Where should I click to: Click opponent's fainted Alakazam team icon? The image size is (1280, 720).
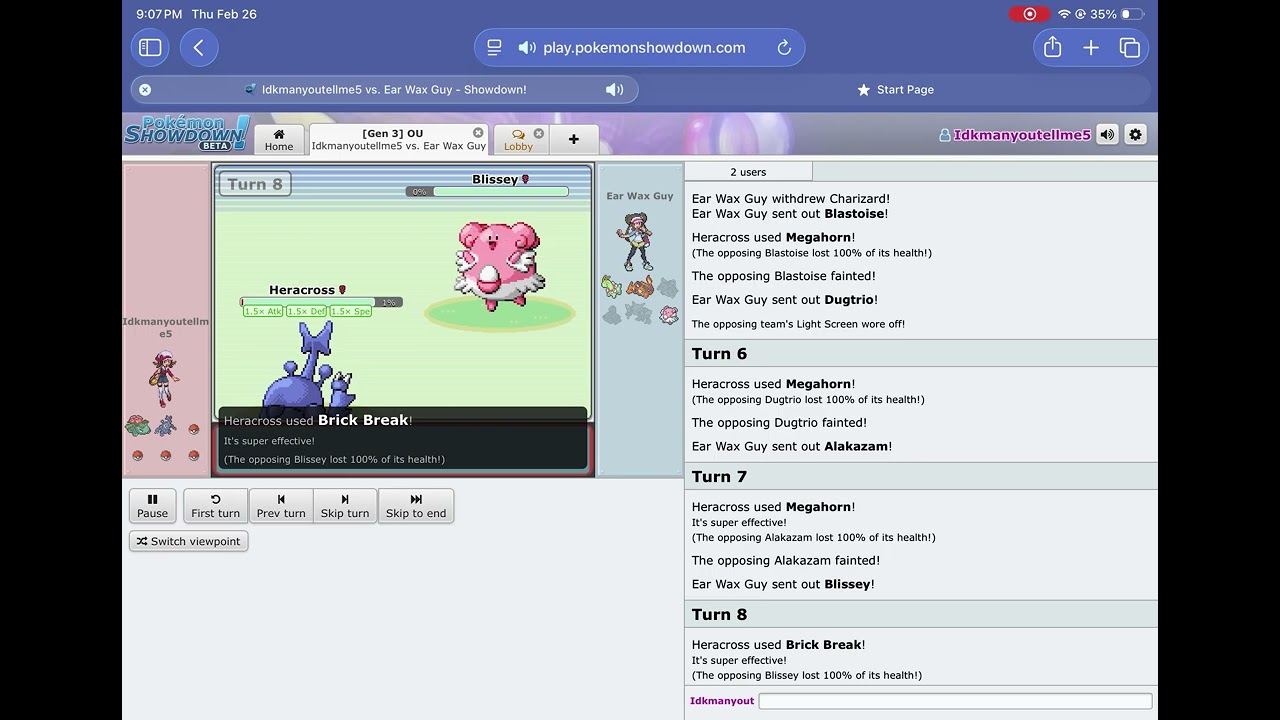pyautogui.click(x=640, y=315)
